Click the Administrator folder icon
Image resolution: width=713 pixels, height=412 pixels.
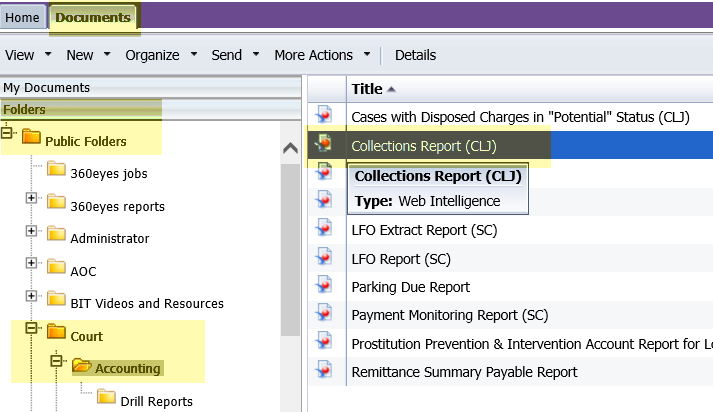56,234
